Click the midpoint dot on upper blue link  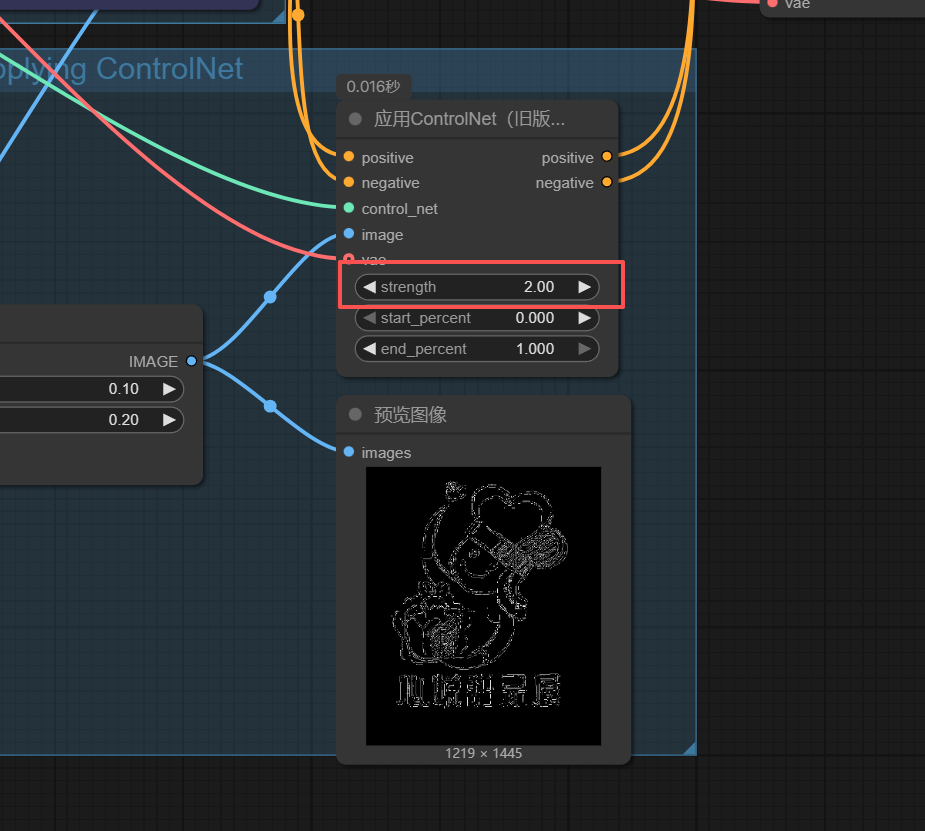[x=270, y=297]
